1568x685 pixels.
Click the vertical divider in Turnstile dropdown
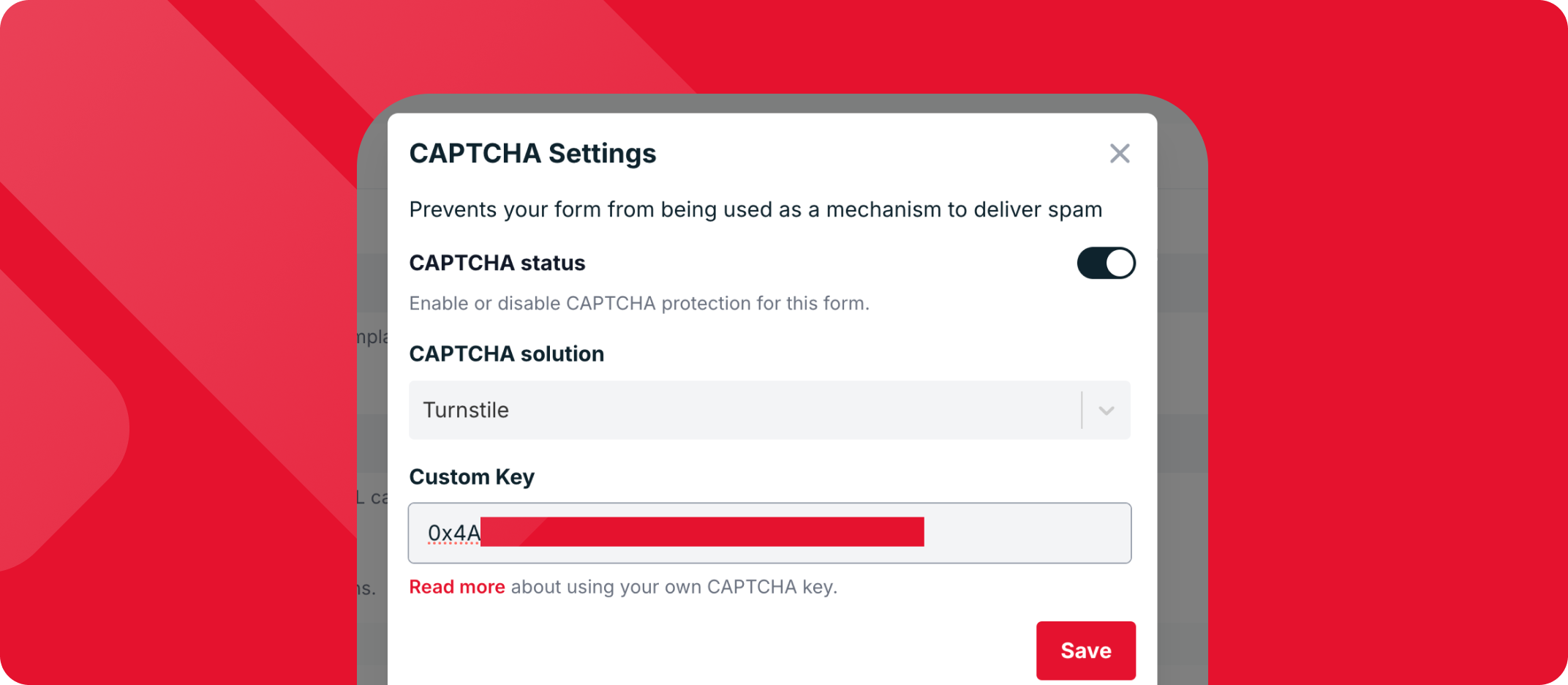click(1082, 410)
